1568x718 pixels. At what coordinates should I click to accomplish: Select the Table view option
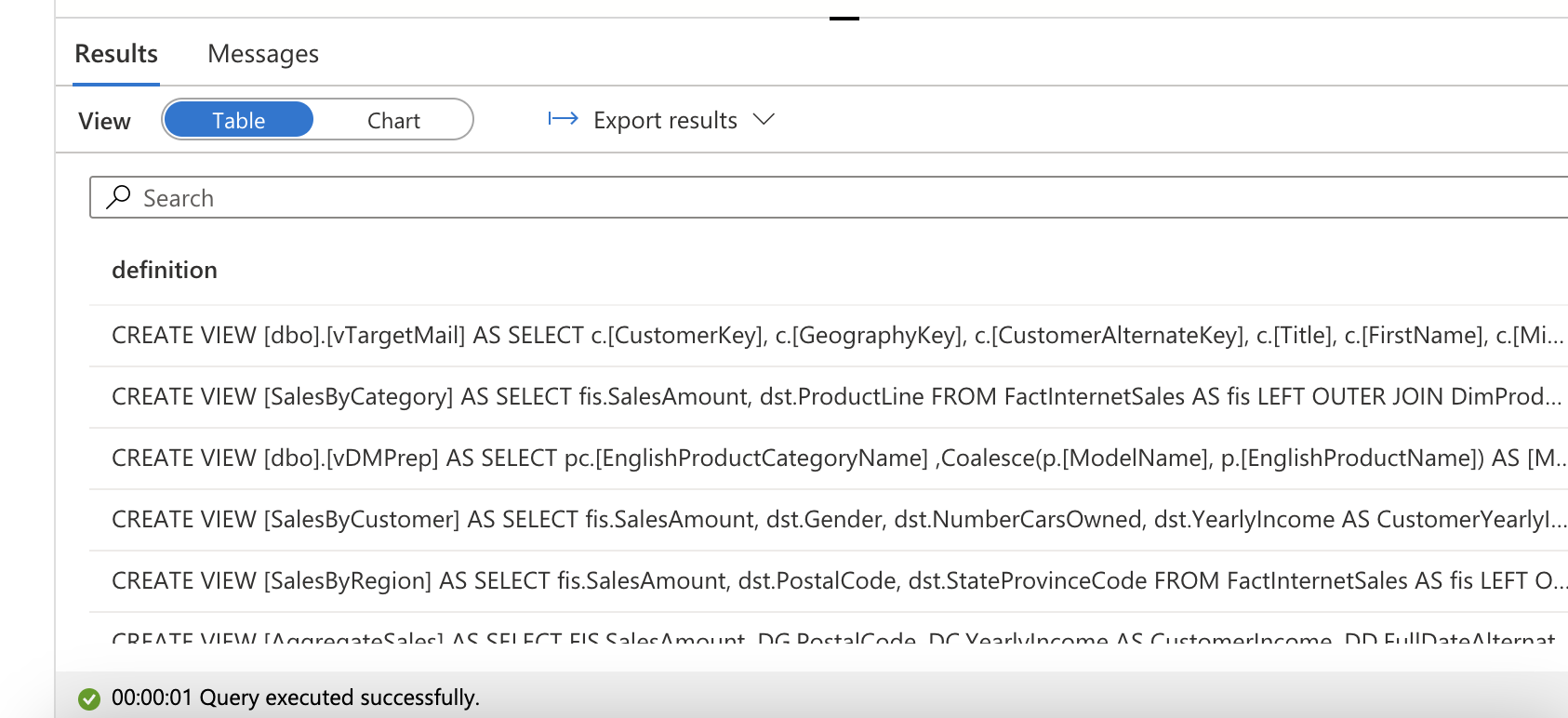(238, 121)
